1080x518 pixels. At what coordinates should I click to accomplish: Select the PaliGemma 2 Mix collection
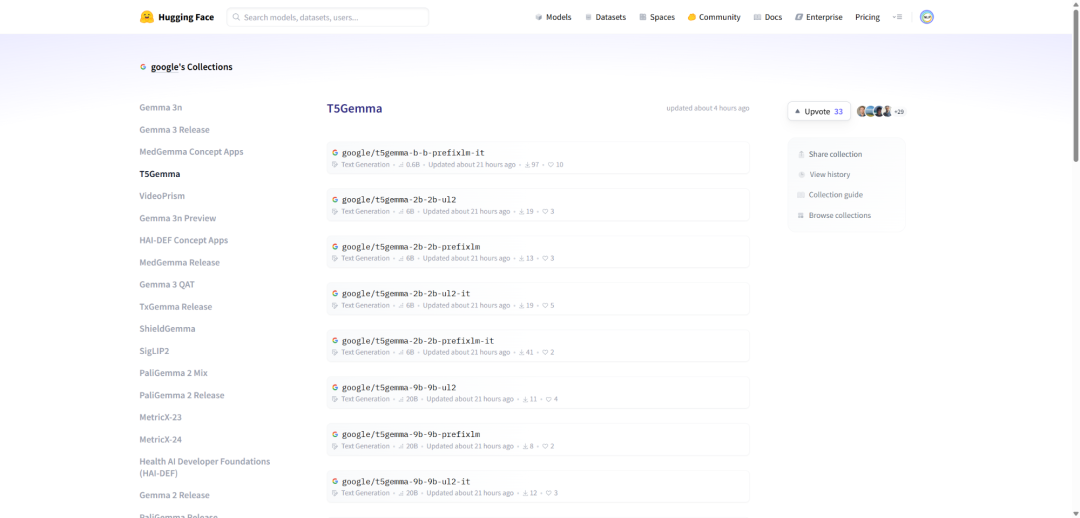click(174, 373)
